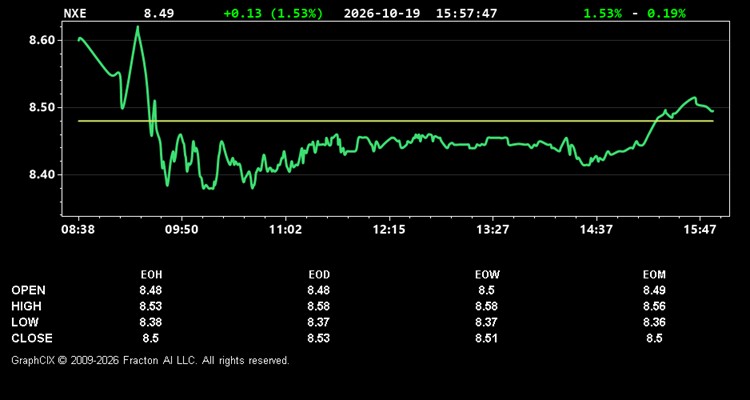Click the 13:27 time axis label

click(493, 230)
